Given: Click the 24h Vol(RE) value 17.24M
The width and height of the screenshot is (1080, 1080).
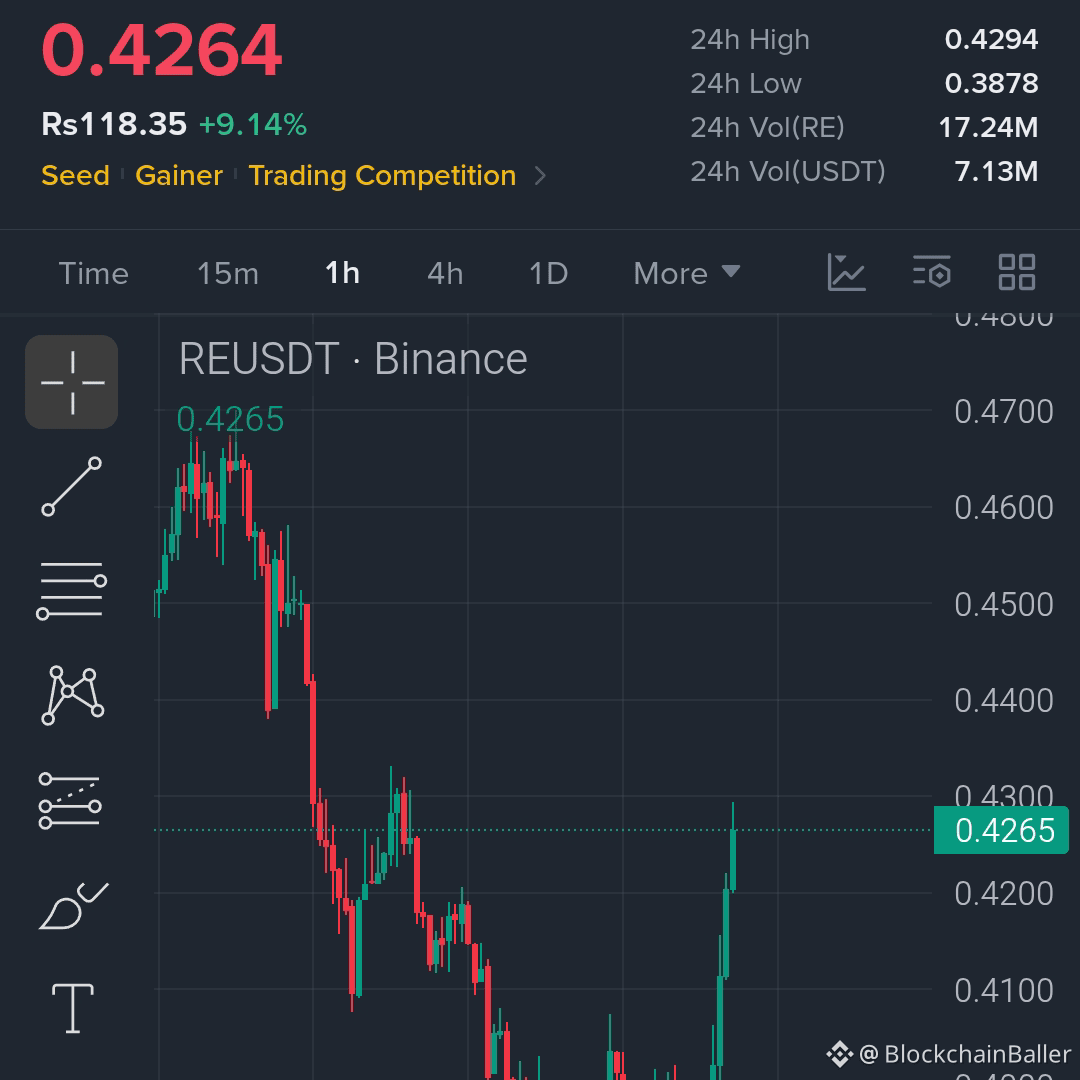Looking at the screenshot, I should [988, 127].
